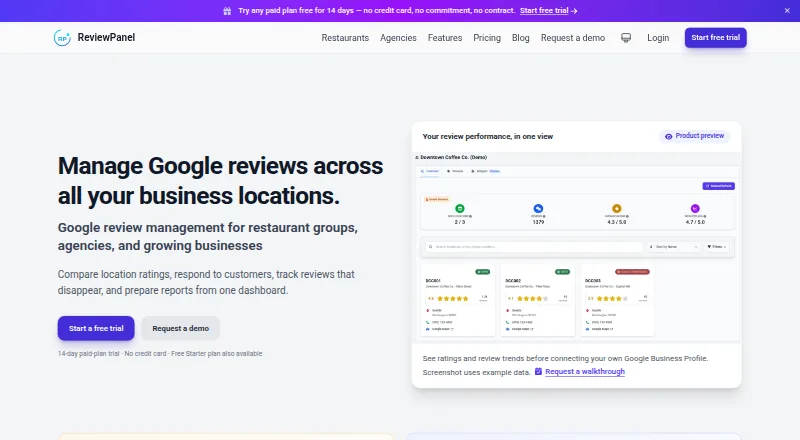
Task: Click the DCC002 card's star rating
Action: [x=532, y=299]
